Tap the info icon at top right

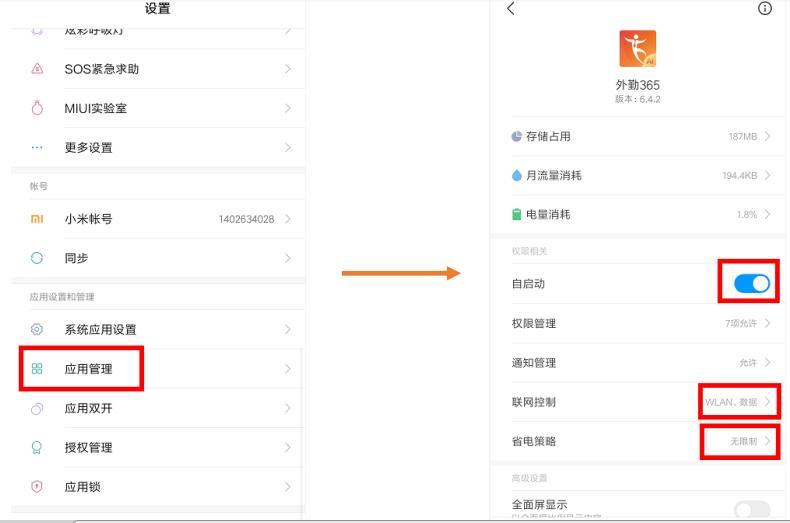click(765, 9)
